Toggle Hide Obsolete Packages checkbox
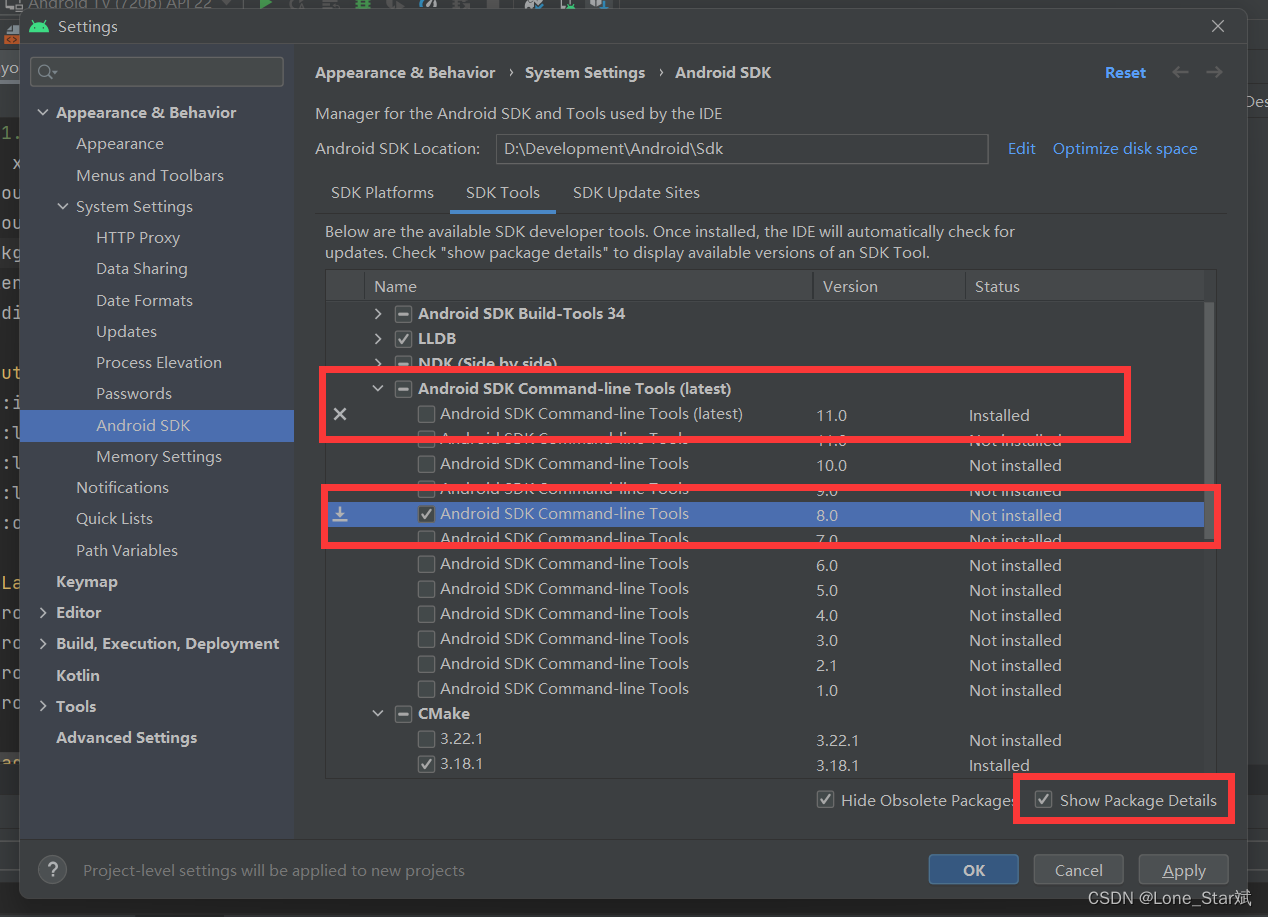1268x917 pixels. coord(825,800)
